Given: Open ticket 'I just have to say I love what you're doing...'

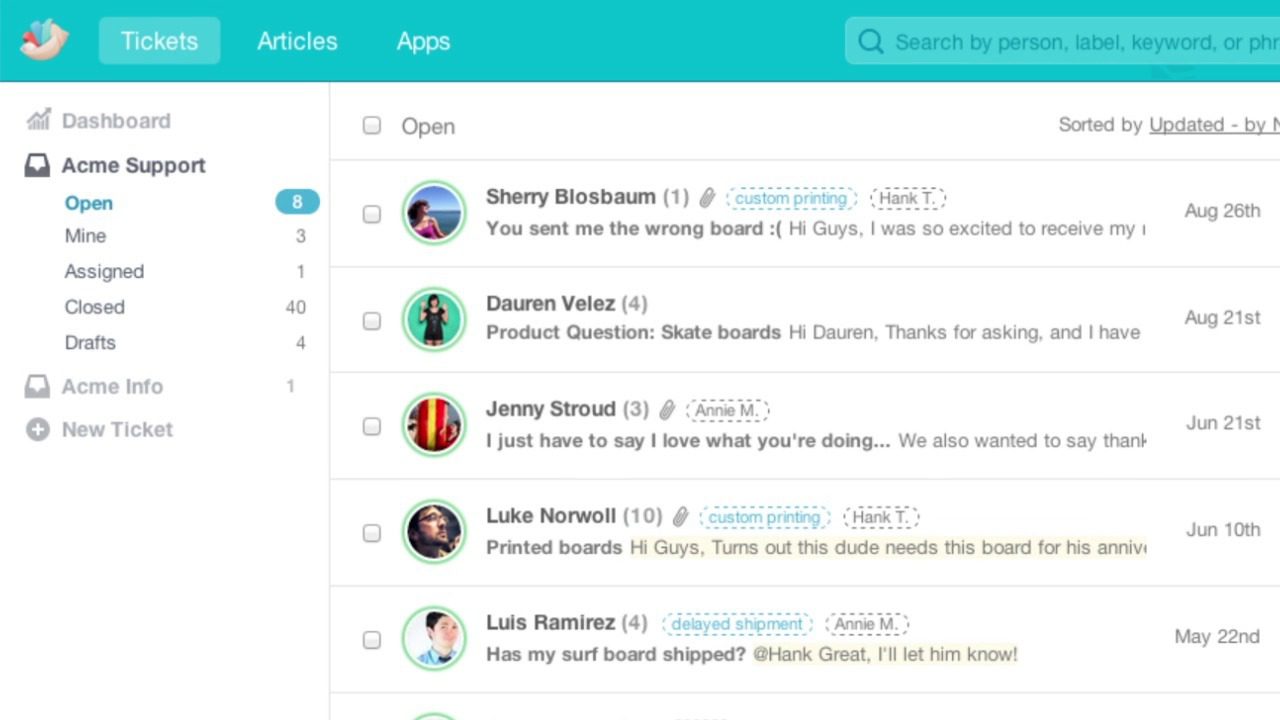Looking at the screenshot, I should pos(688,441).
